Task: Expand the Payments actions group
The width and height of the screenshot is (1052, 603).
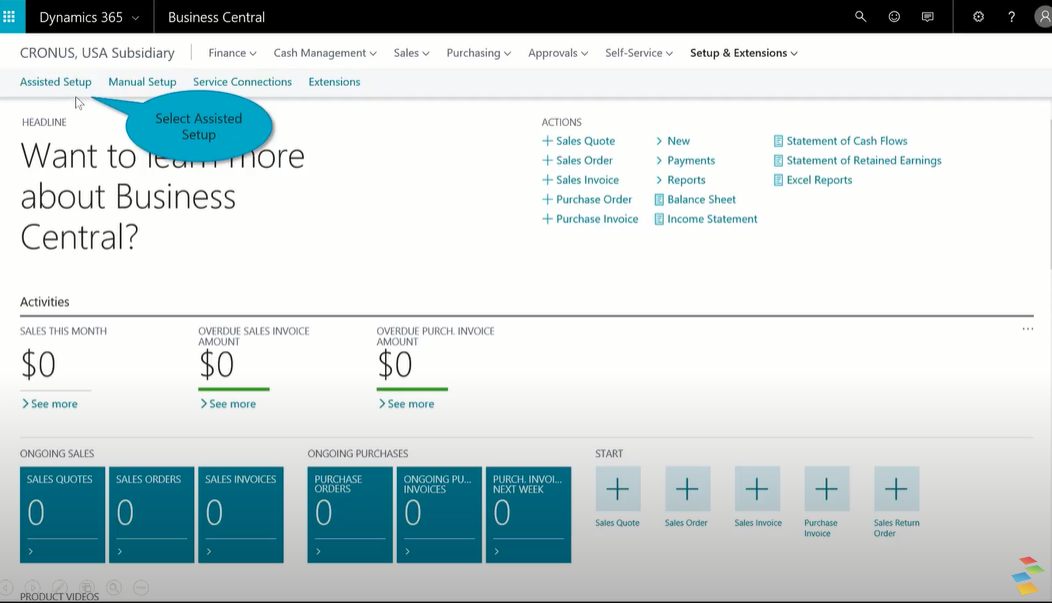Action: tap(686, 160)
